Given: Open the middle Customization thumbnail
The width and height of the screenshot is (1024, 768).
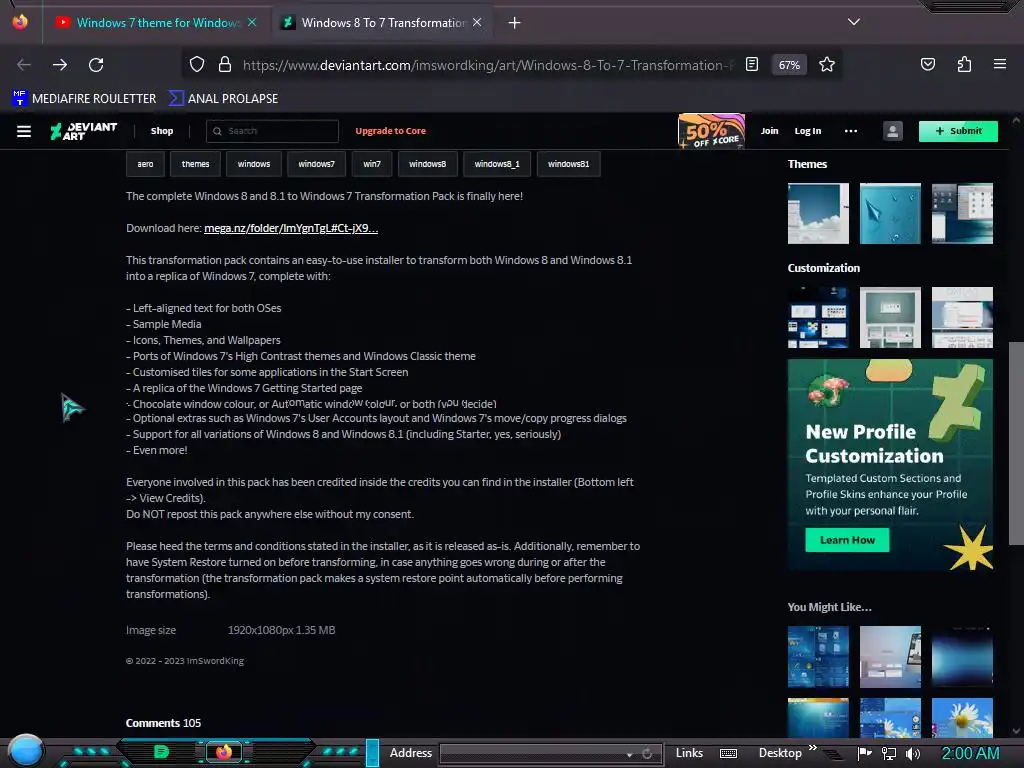Looking at the screenshot, I should click(x=890, y=317).
